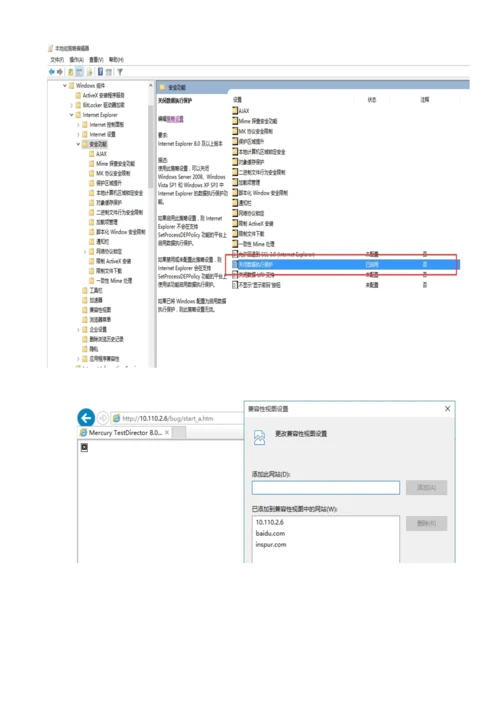
Task: Open the 帮助(H) menu
Action: [116, 60]
